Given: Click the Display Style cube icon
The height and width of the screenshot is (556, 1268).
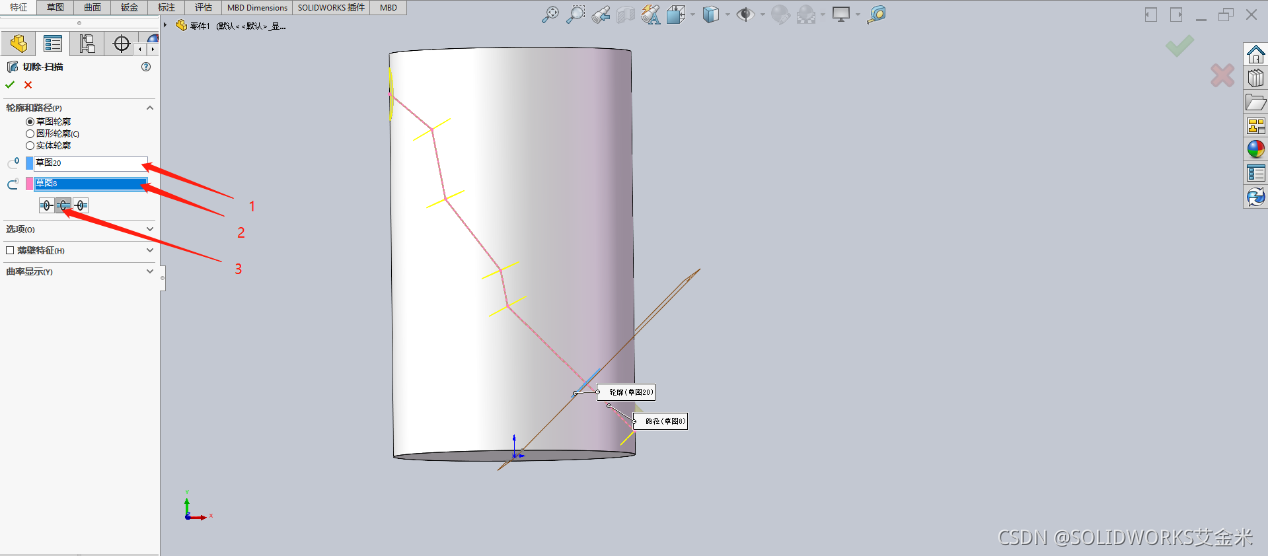Looking at the screenshot, I should pos(711,14).
